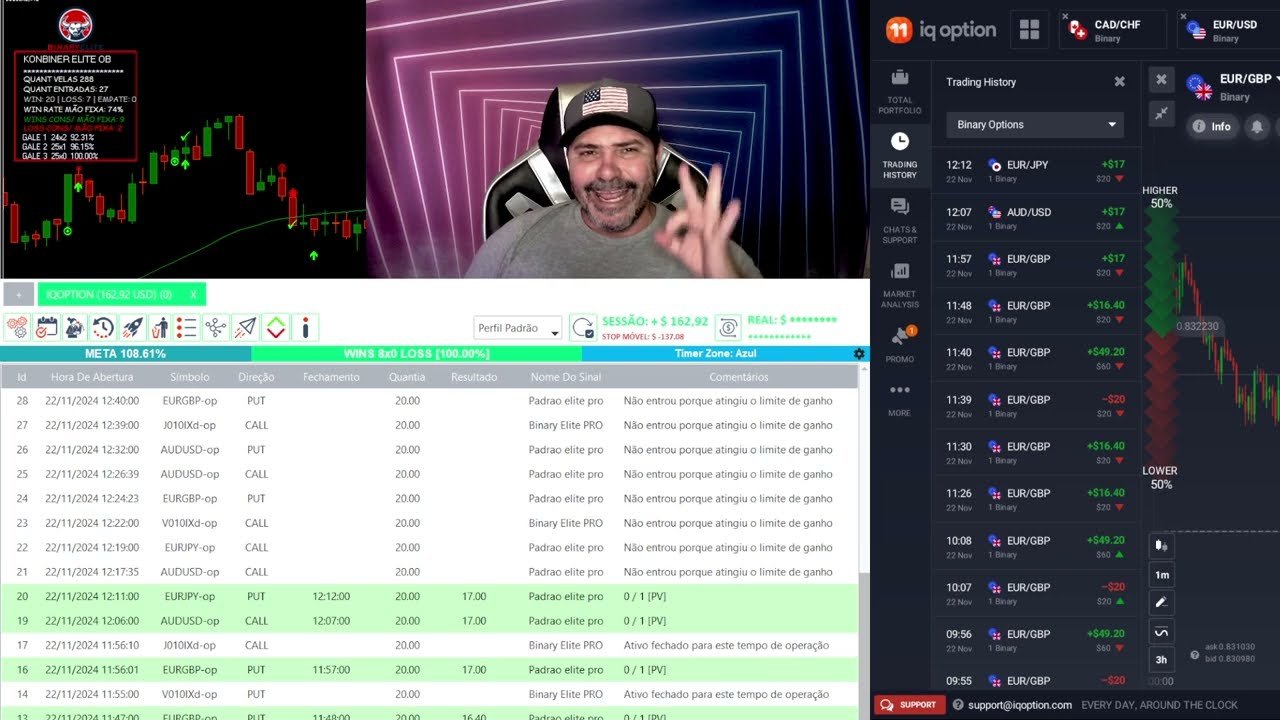Screen dimensions: 1280x720
Task: Select signal row 28 EURGBP-op PUT
Action: 429,400
